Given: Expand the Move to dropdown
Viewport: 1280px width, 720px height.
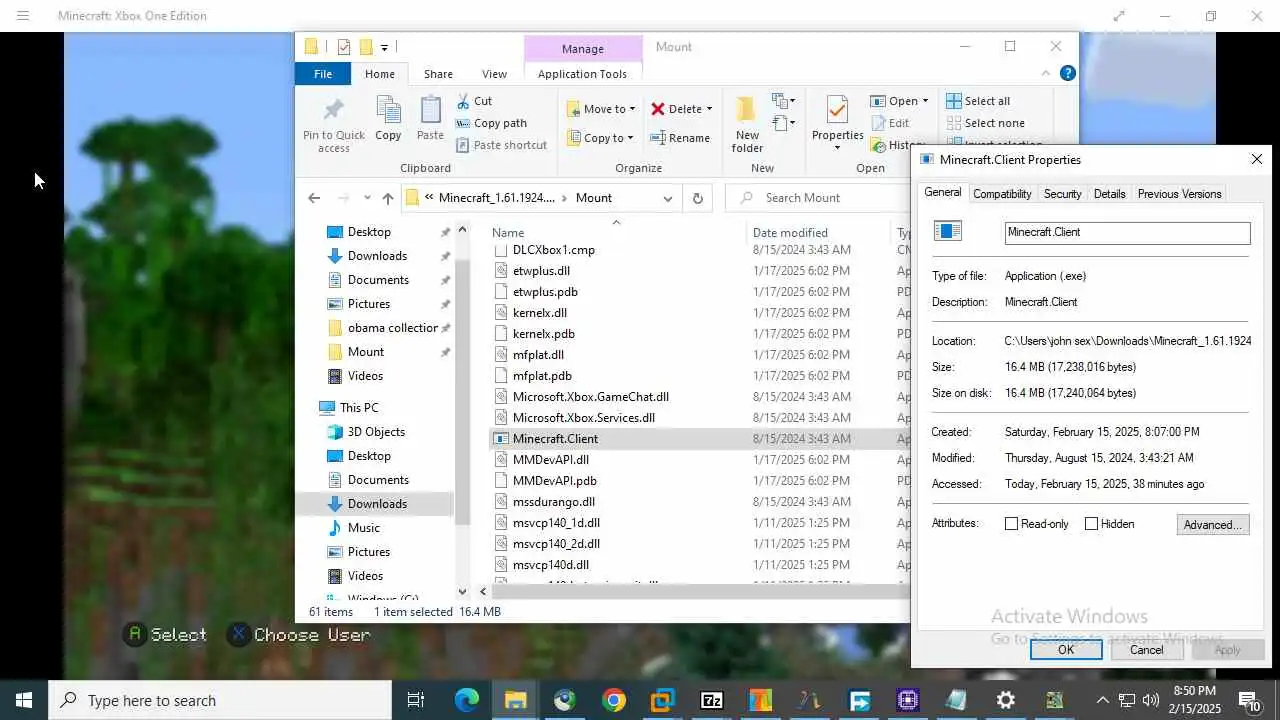Looking at the screenshot, I should tap(632, 109).
